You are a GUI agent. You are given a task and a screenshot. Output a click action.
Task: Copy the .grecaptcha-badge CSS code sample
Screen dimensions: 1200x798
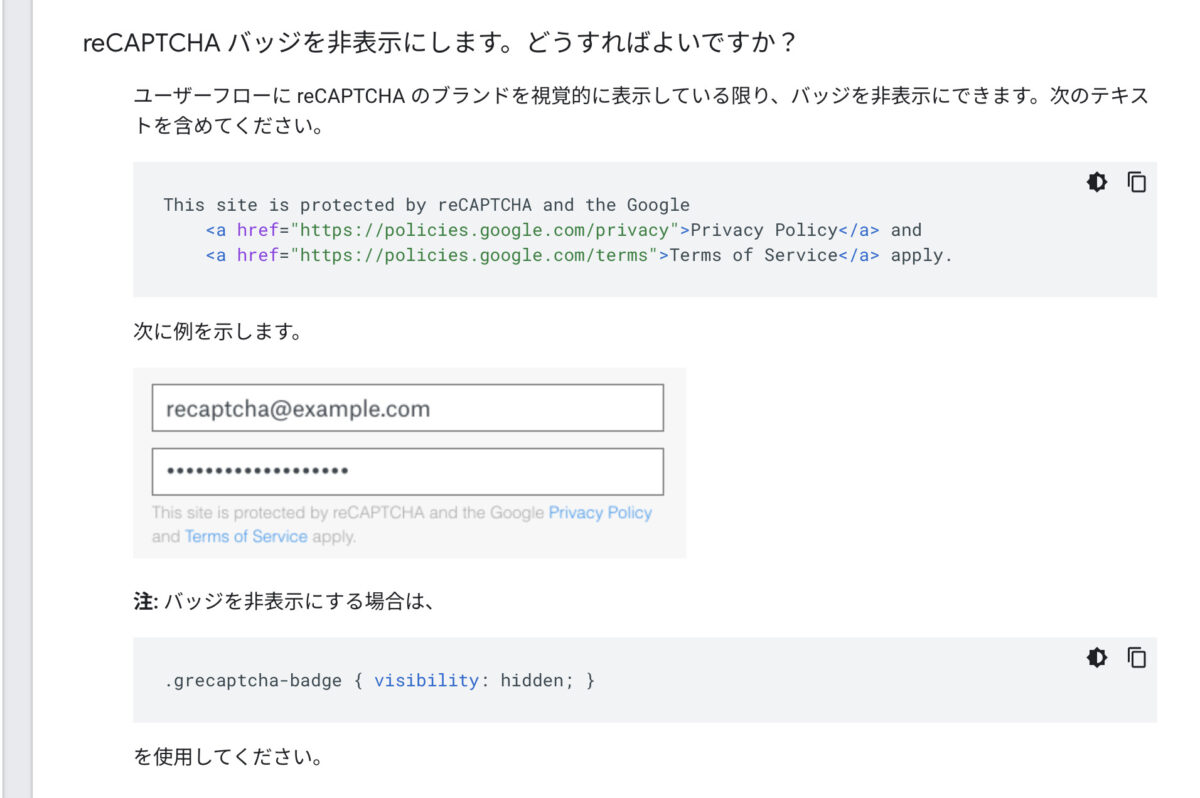click(1137, 657)
